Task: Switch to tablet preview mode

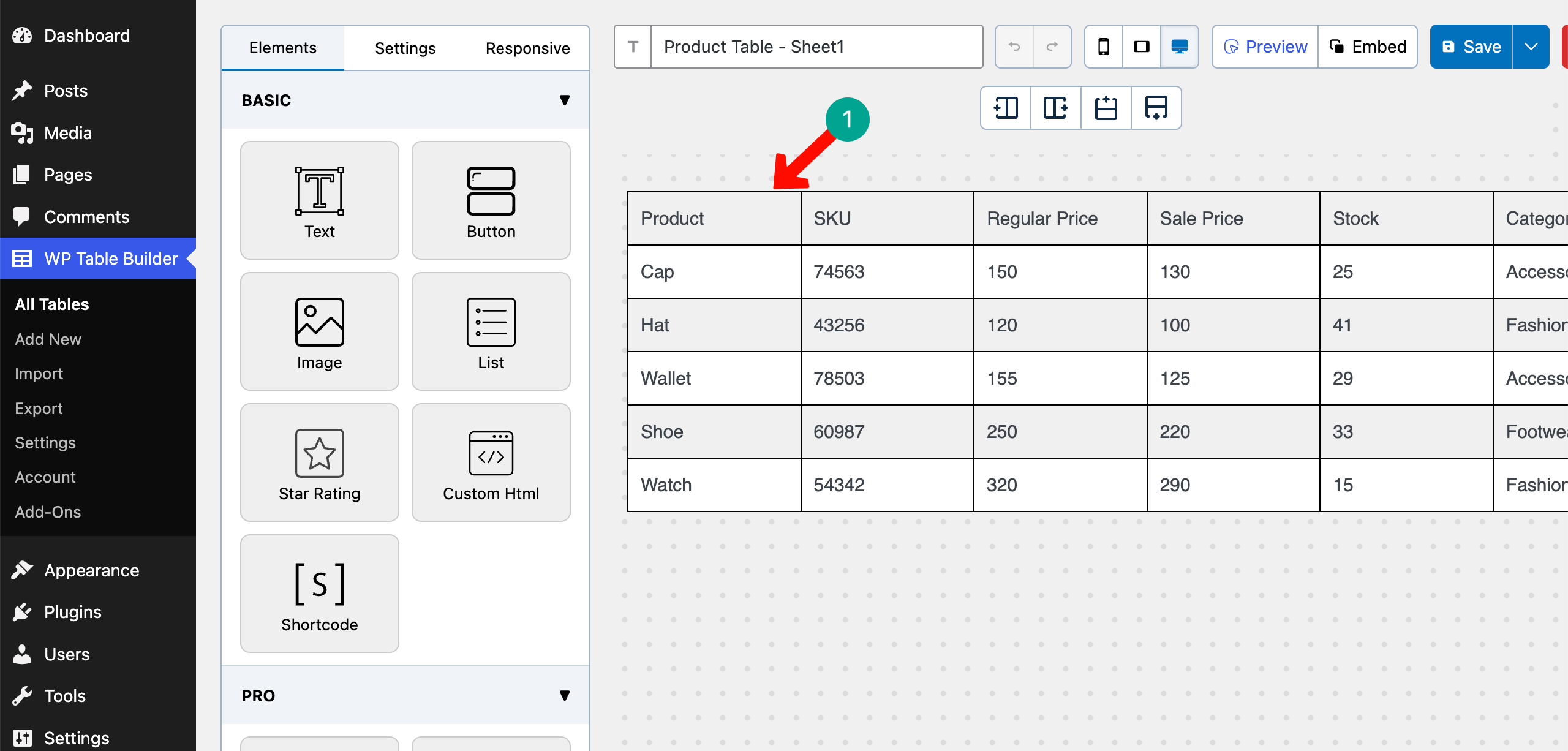Action: (x=1142, y=46)
